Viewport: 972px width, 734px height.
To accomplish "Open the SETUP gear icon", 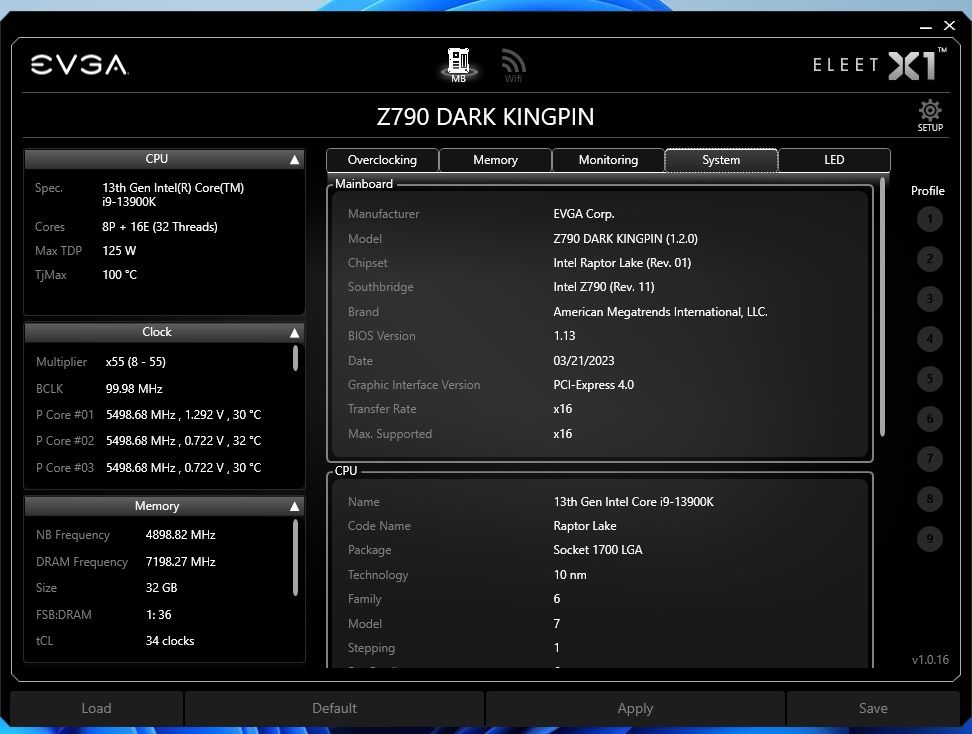I will coord(930,115).
